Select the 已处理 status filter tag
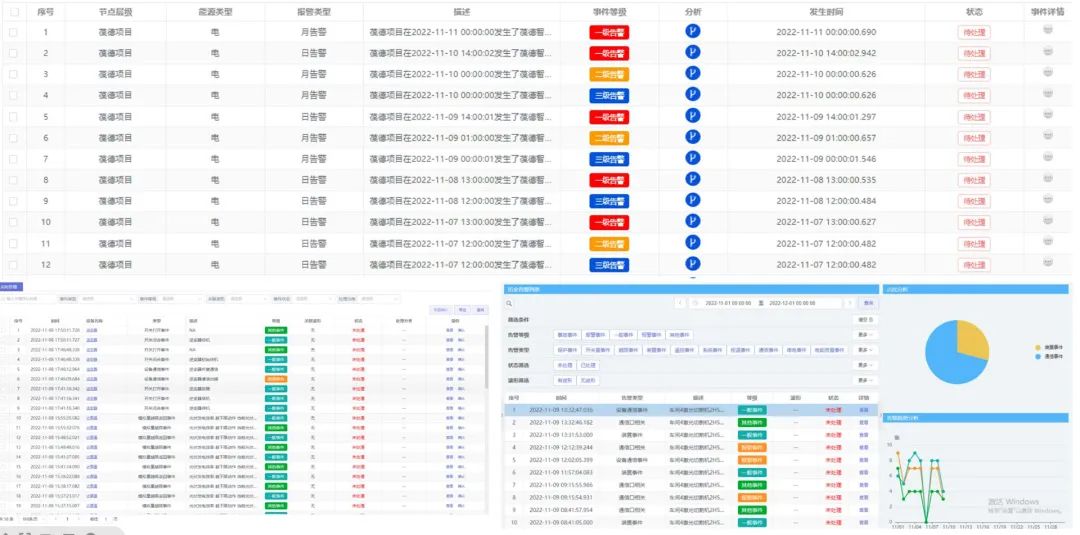The image size is (1080, 535). point(590,365)
